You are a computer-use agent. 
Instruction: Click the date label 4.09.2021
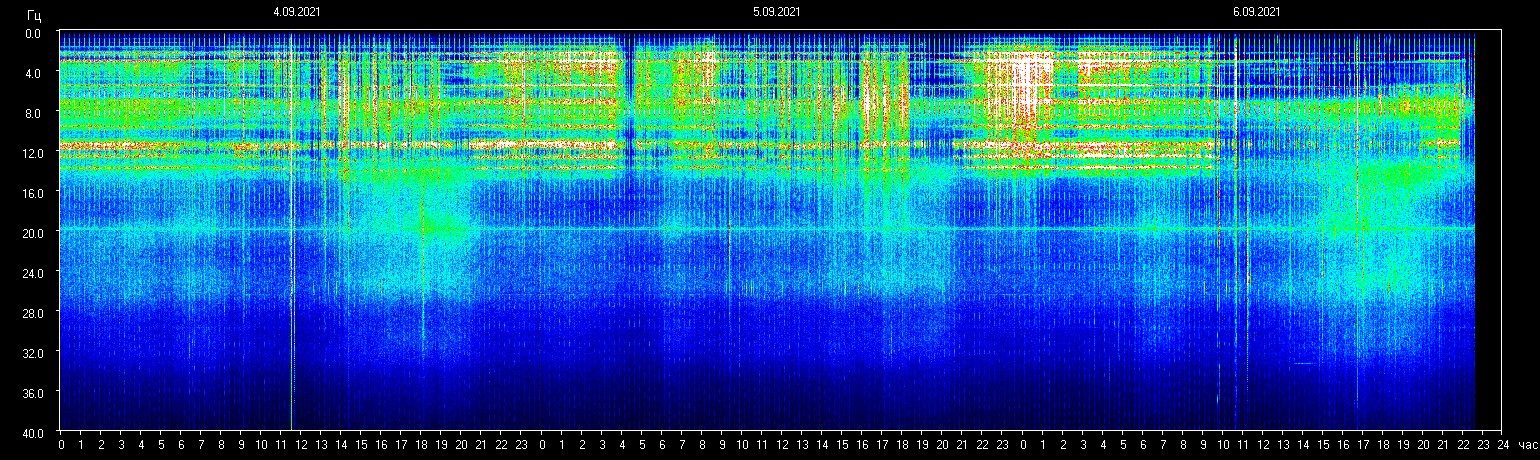click(297, 12)
